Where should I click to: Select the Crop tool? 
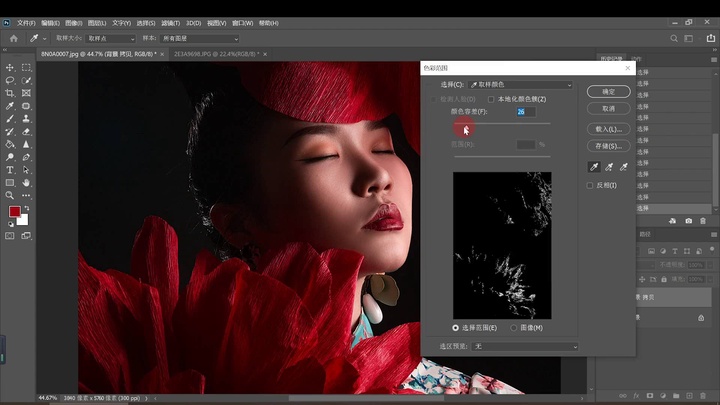click(10, 93)
